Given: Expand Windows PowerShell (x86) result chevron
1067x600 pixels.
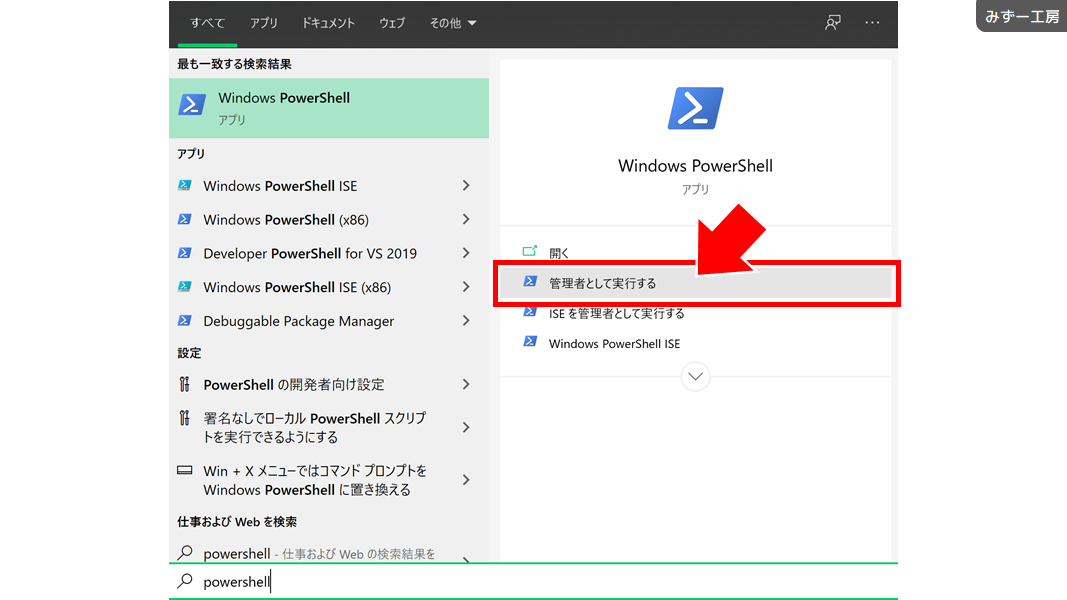Looking at the screenshot, I should (466, 219).
